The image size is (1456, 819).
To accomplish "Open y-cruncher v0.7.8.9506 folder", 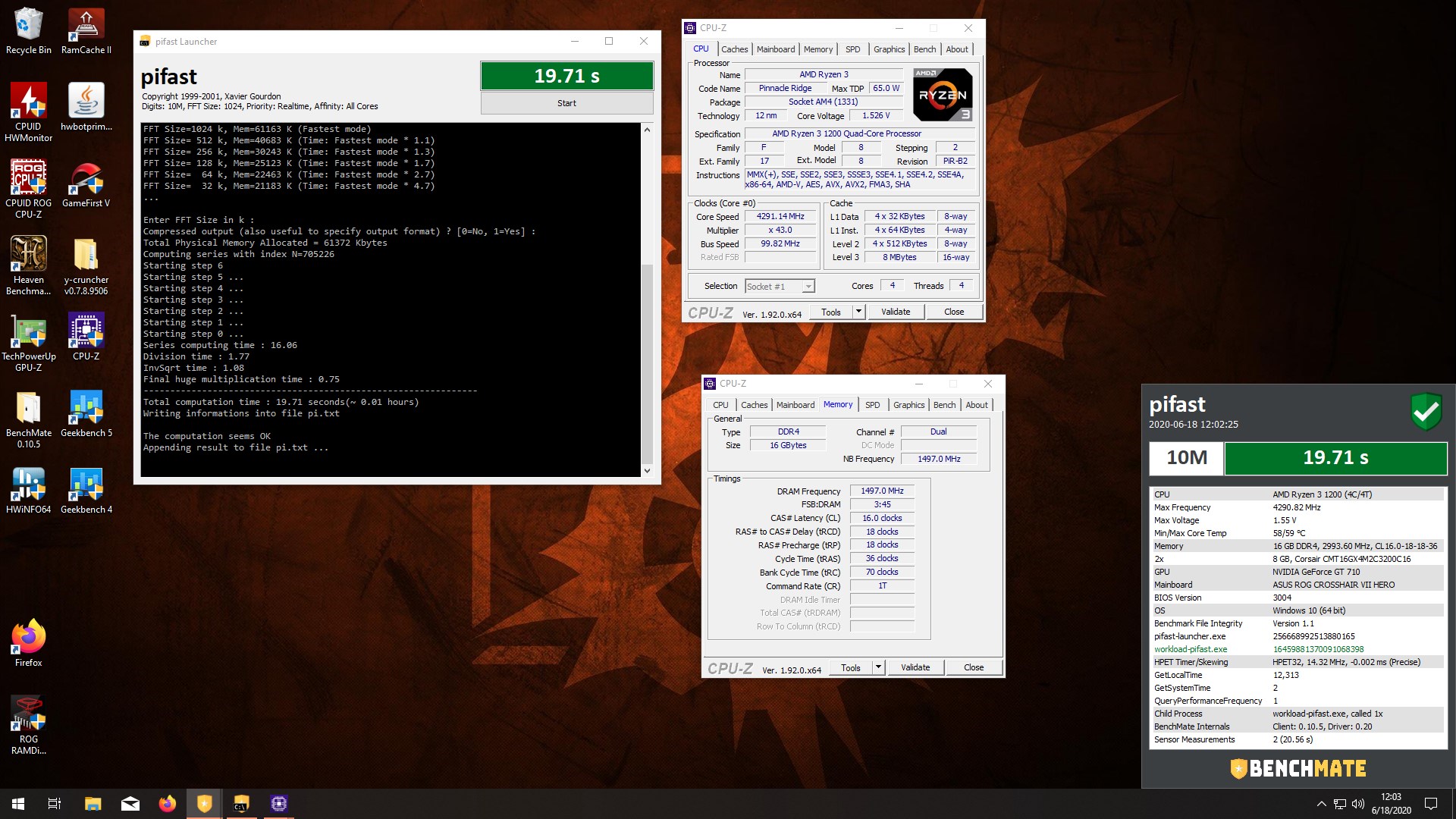I will (86, 265).
